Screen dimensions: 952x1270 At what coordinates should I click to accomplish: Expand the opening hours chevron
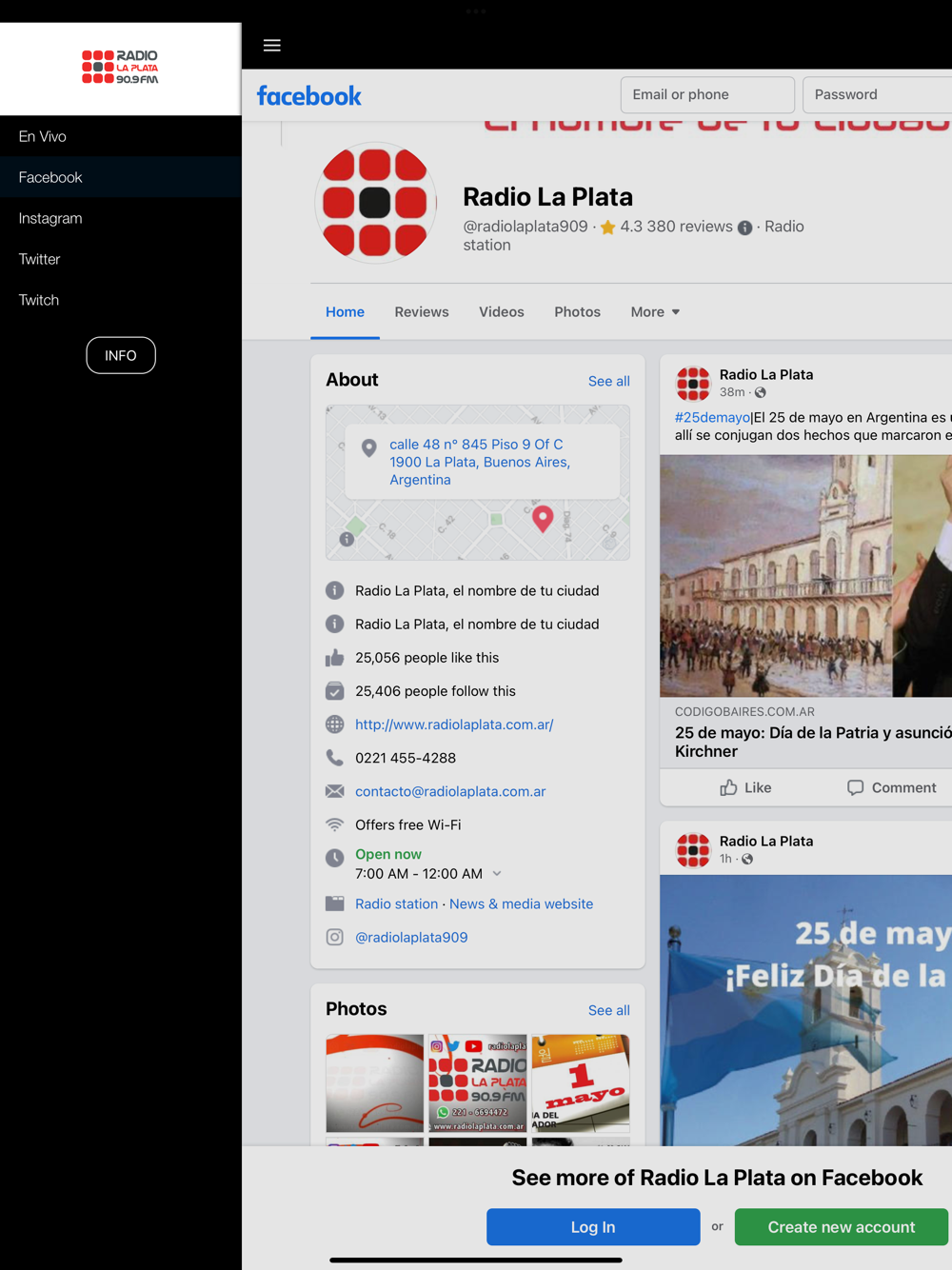(x=497, y=874)
